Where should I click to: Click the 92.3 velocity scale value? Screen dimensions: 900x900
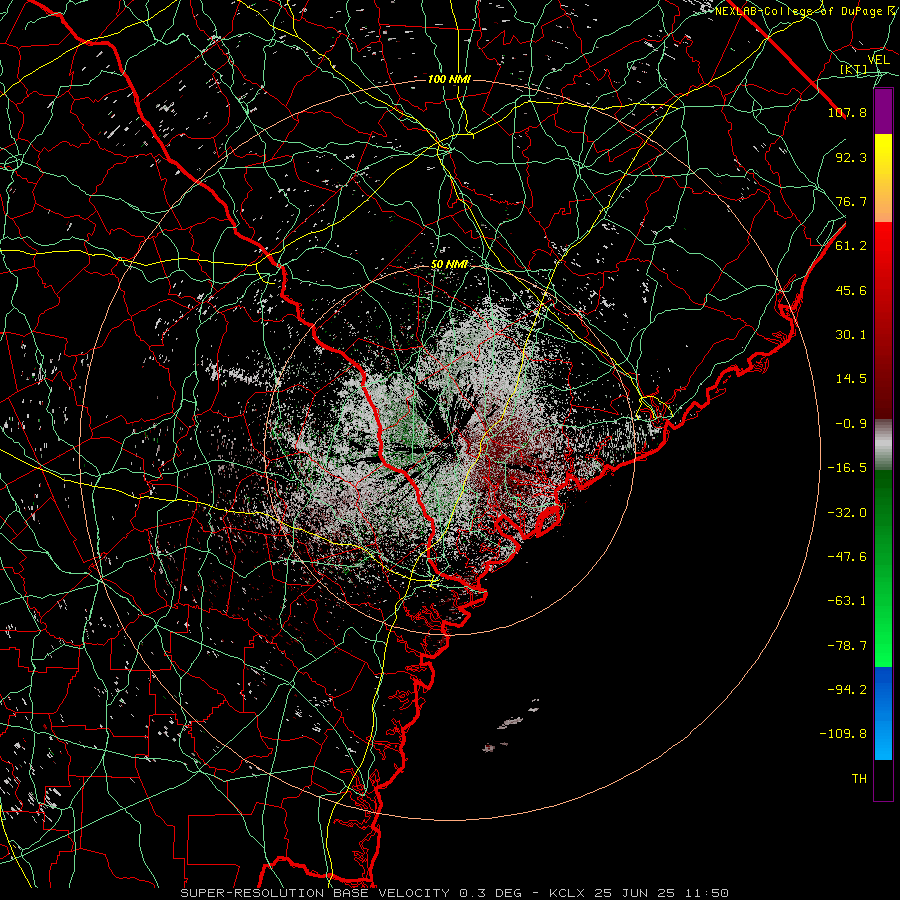851,157
